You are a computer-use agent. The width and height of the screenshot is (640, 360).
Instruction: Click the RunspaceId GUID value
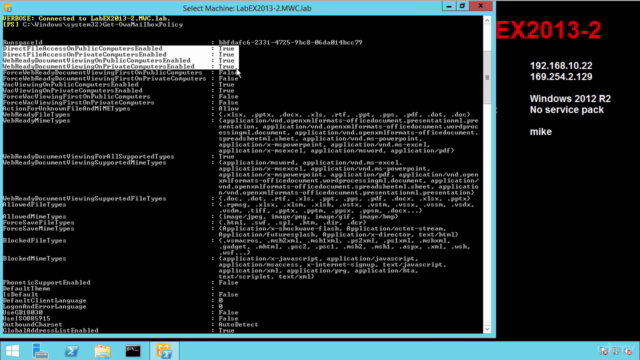click(290, 42)
